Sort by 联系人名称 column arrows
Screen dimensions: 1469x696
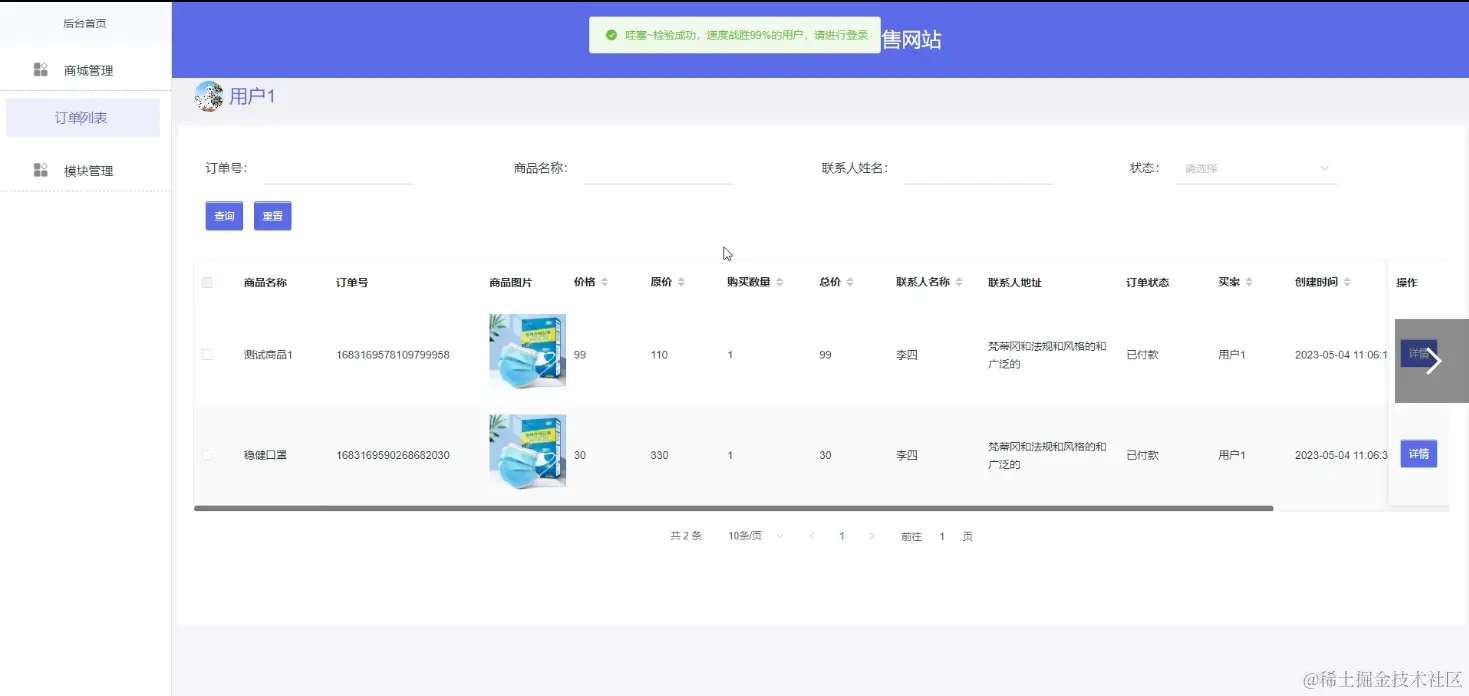click(959, 282)
